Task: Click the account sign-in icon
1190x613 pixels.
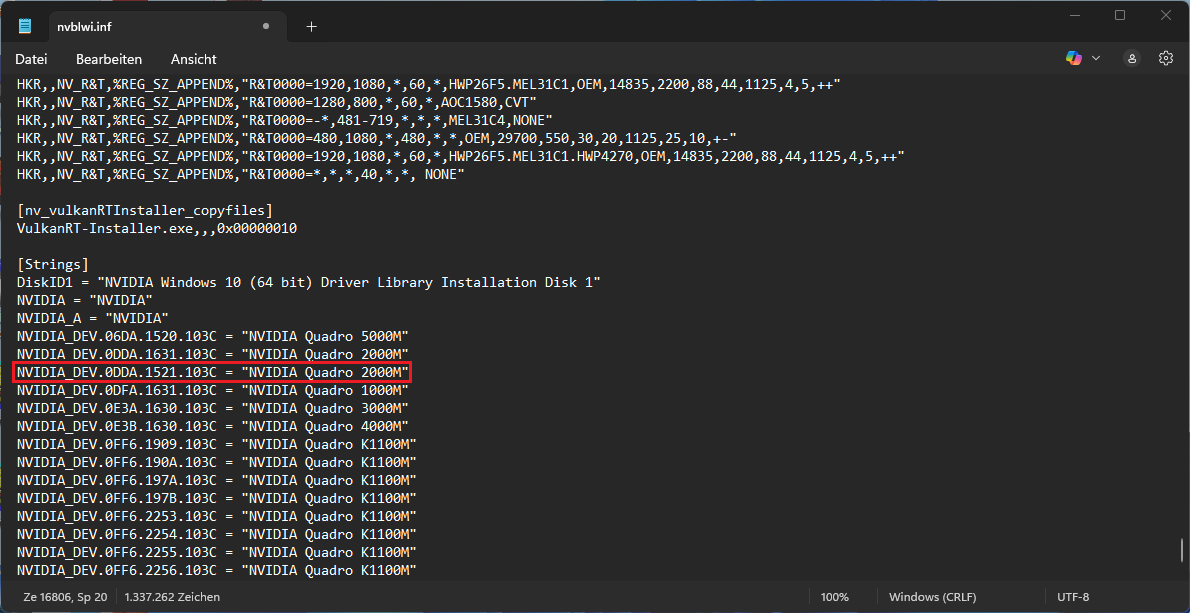Action: [1131, 59]
